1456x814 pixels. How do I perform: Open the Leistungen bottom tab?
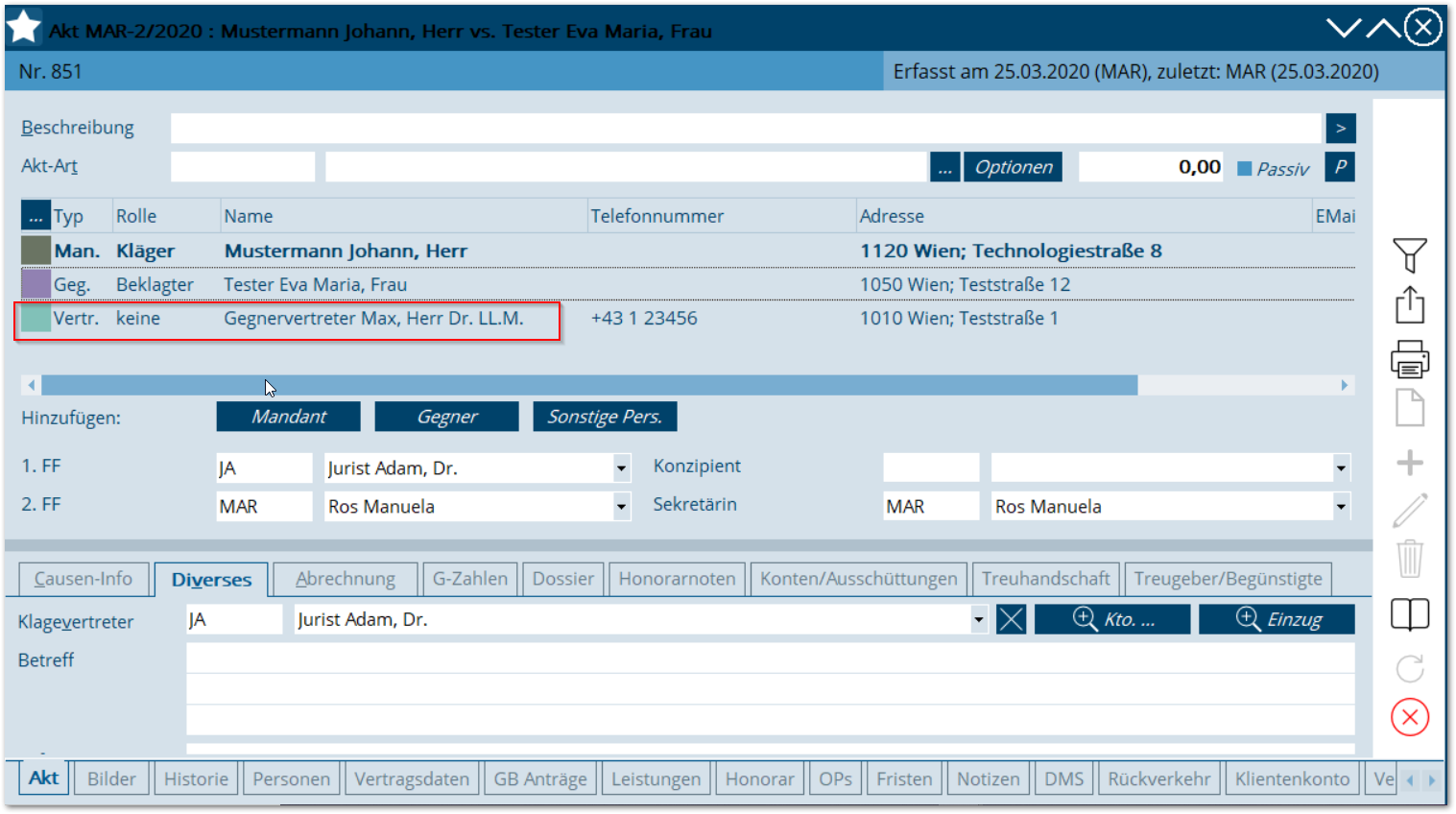click(x=656, y=778)
